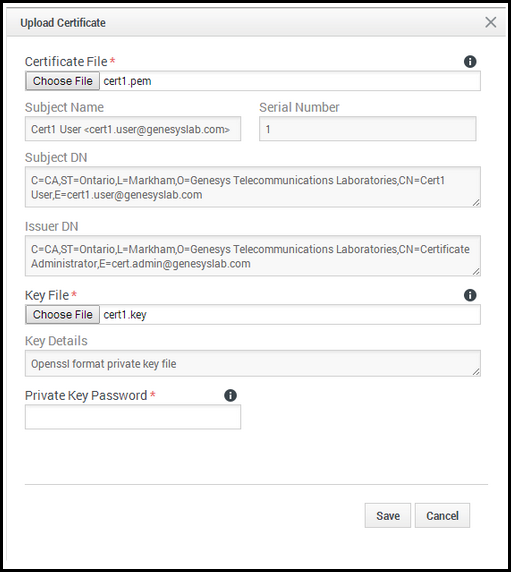
Task: Grab the Key Details resize handle
Action: (476, 372)
